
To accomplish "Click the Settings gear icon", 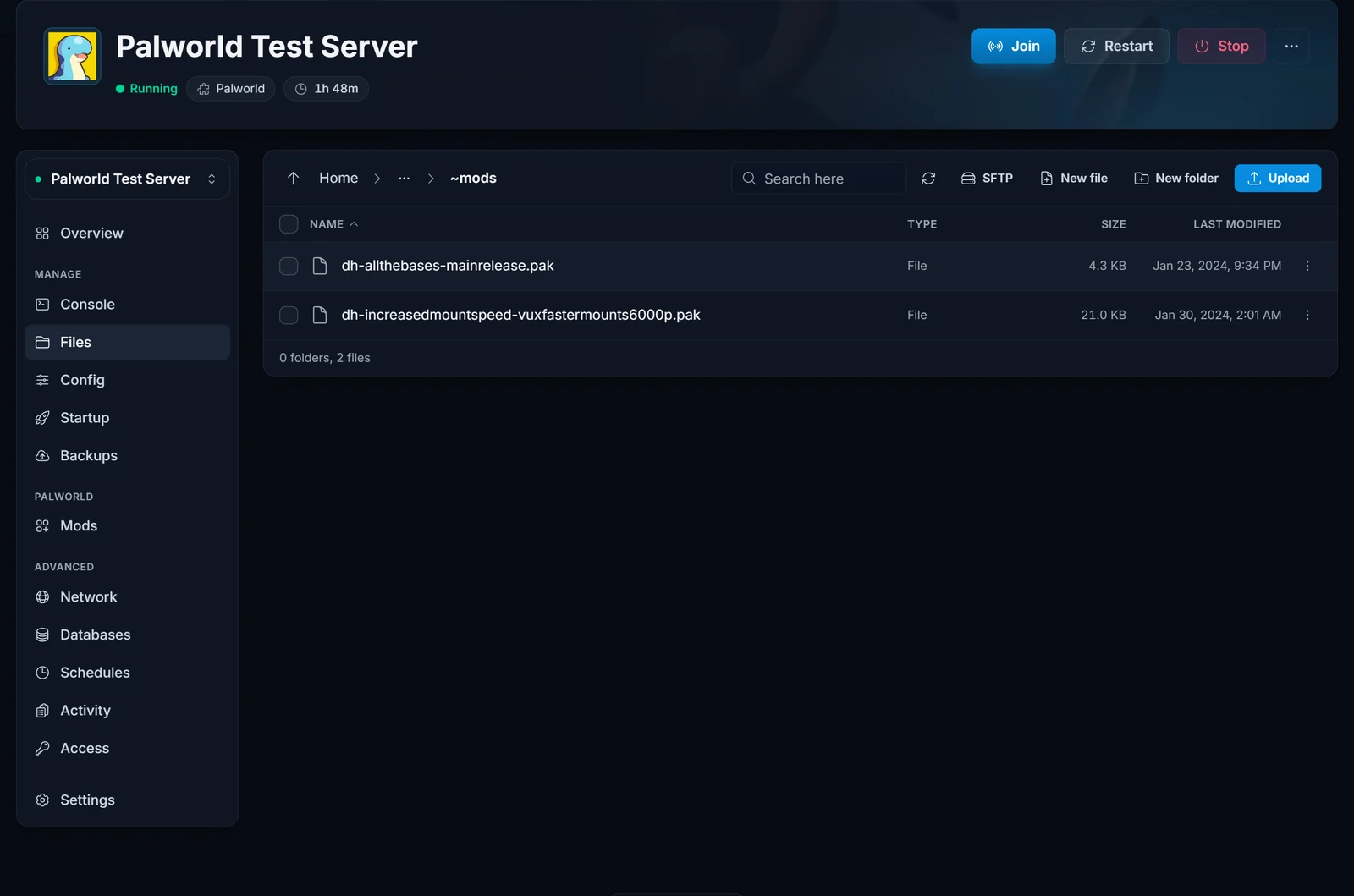I will pyautogui.click(x=42, y=800).
